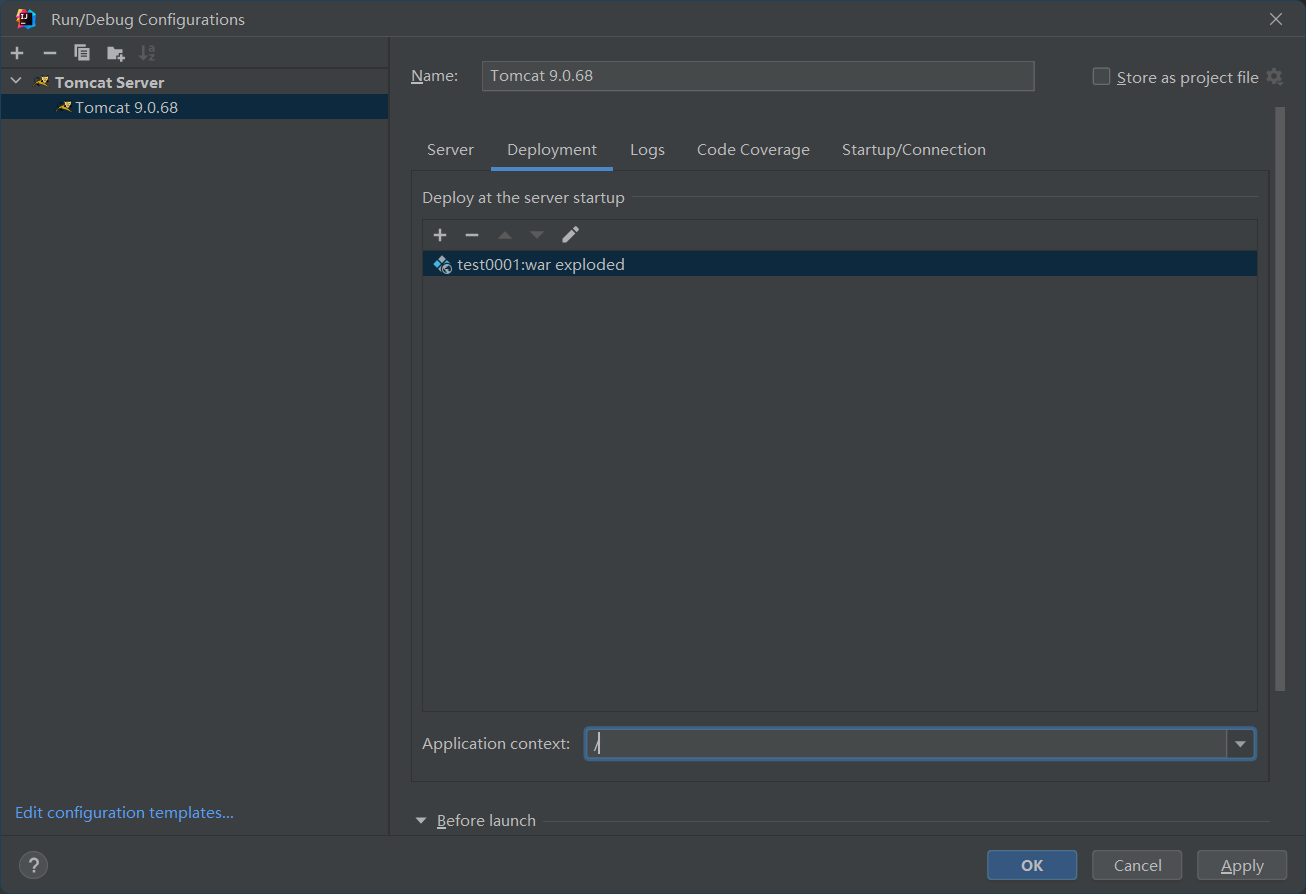This screenshot has width=1306, height=894.
Task: Collapse the Before launch section
Action: click(x=421, y=821)
